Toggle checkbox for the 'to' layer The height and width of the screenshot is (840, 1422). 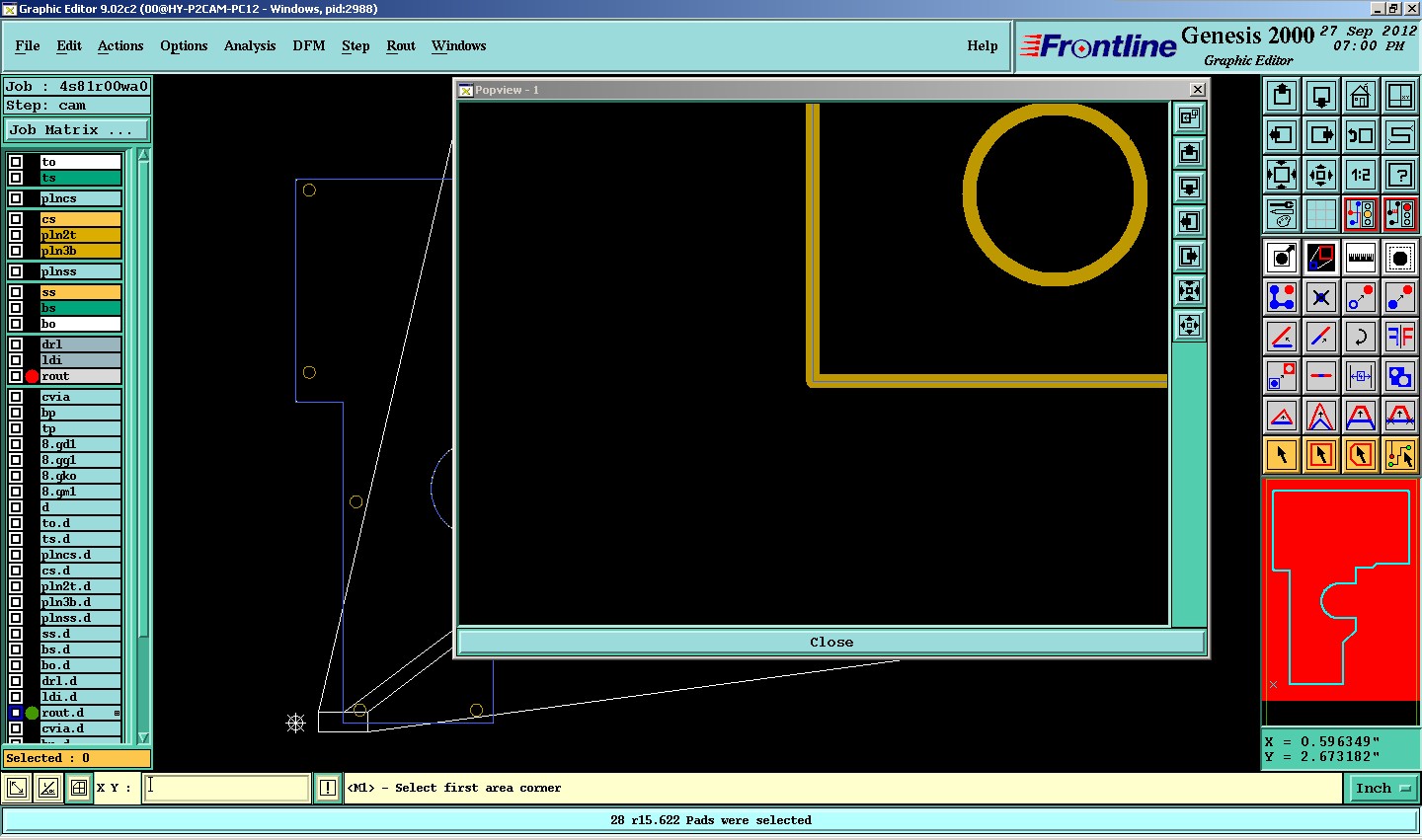pyautogui.click(x=16, y=162)
